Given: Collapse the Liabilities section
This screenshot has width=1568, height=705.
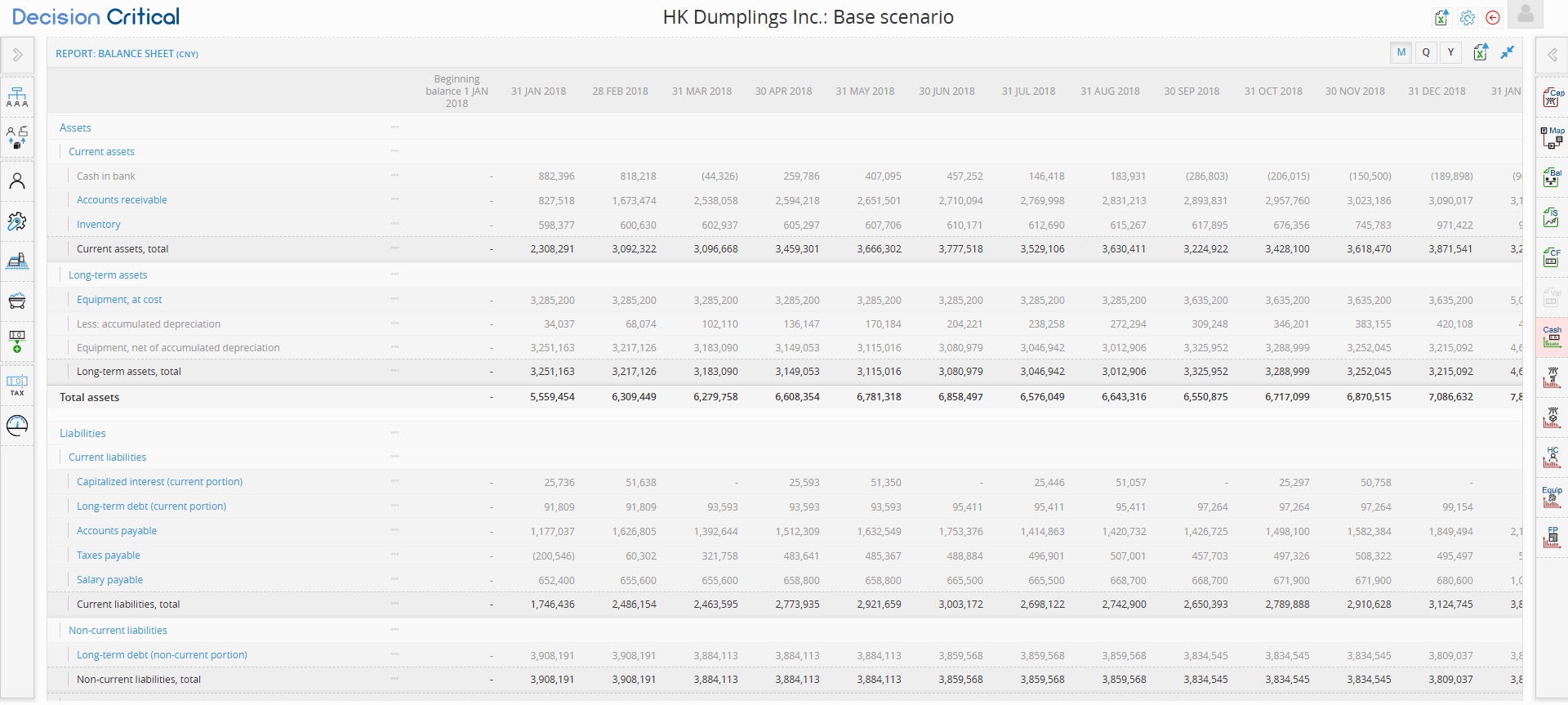Looking at the screenshot, I should [x=82, y=433].
